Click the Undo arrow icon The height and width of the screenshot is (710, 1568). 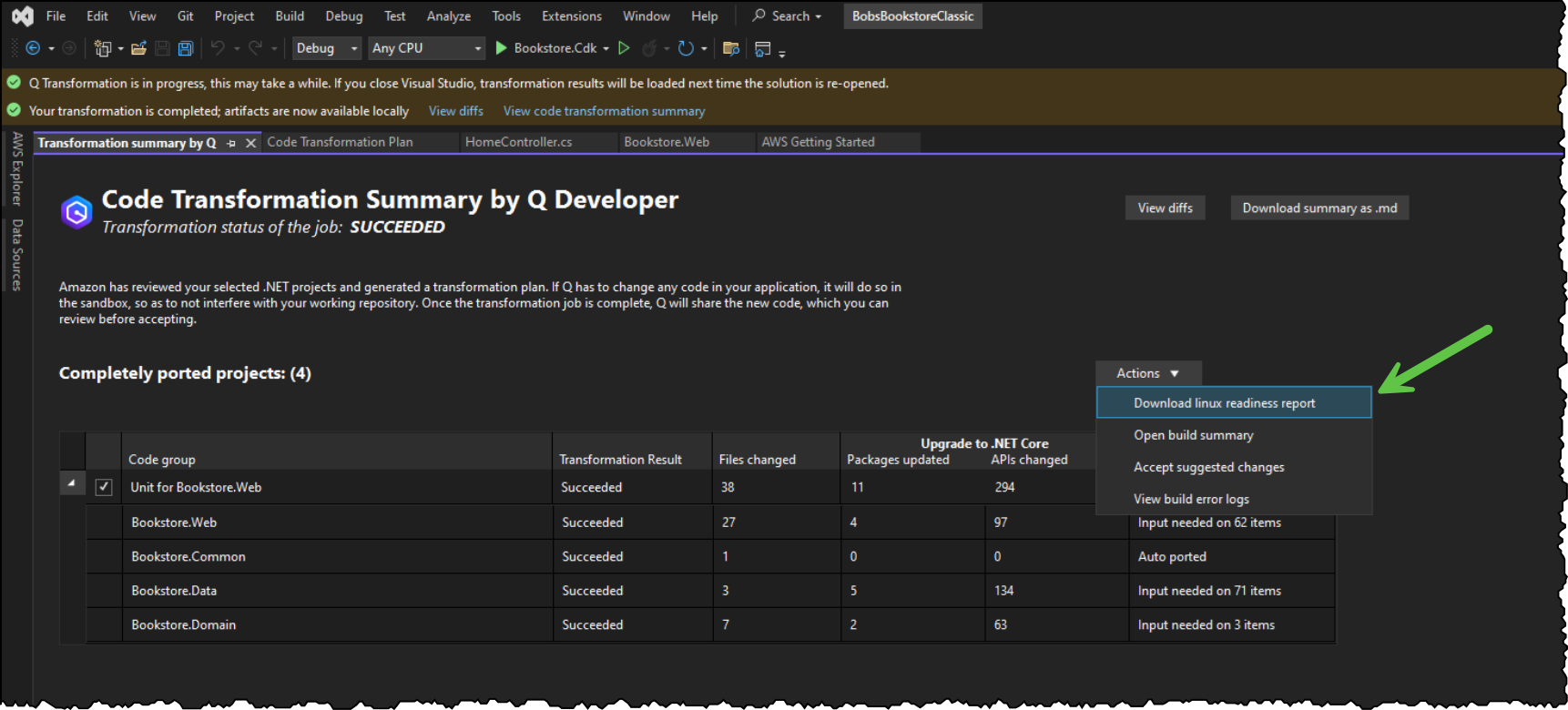(218, 48)
